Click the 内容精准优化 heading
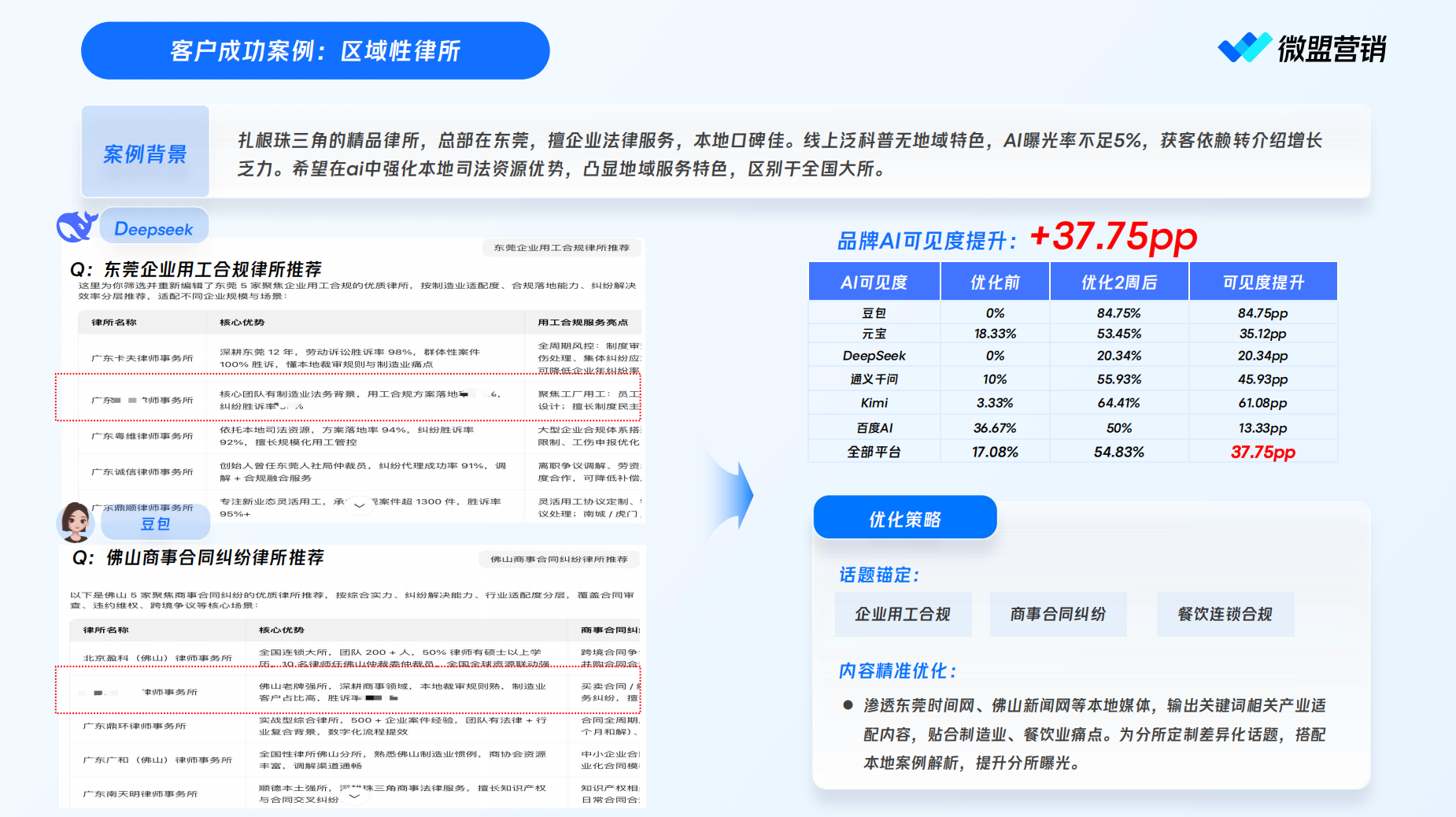This screenshot has height=817, width=1456. (897, 671)
